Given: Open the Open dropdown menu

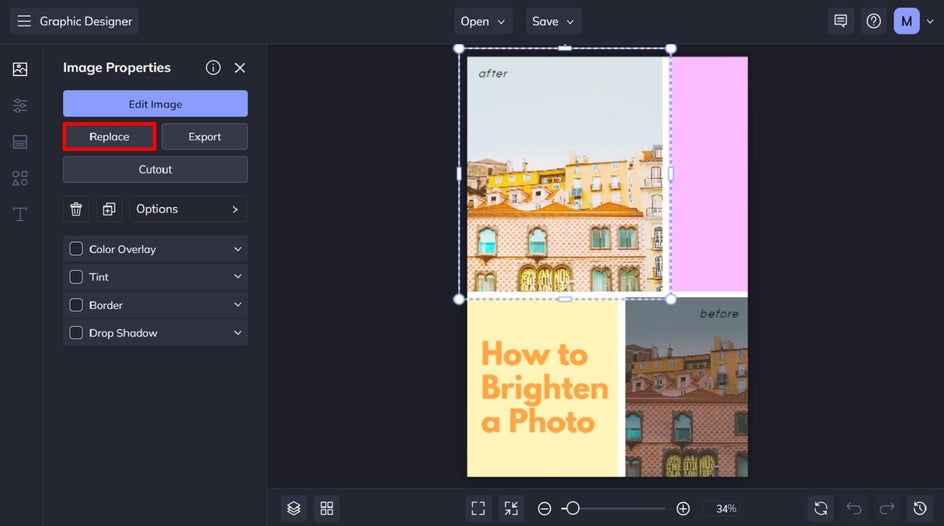Looking at the screenshot, I should [483, 21].
